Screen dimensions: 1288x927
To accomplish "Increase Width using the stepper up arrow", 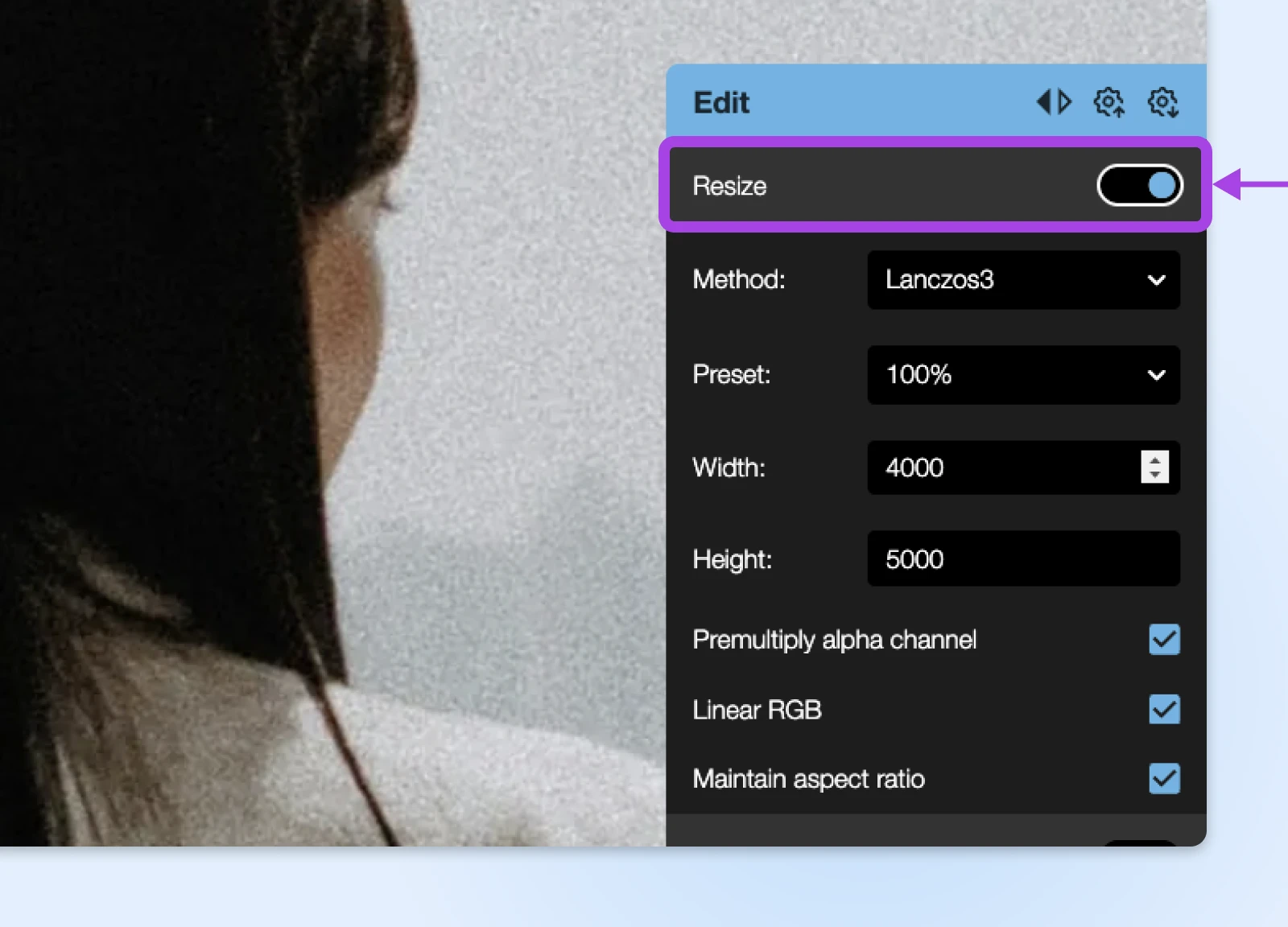I will 1155,460.
